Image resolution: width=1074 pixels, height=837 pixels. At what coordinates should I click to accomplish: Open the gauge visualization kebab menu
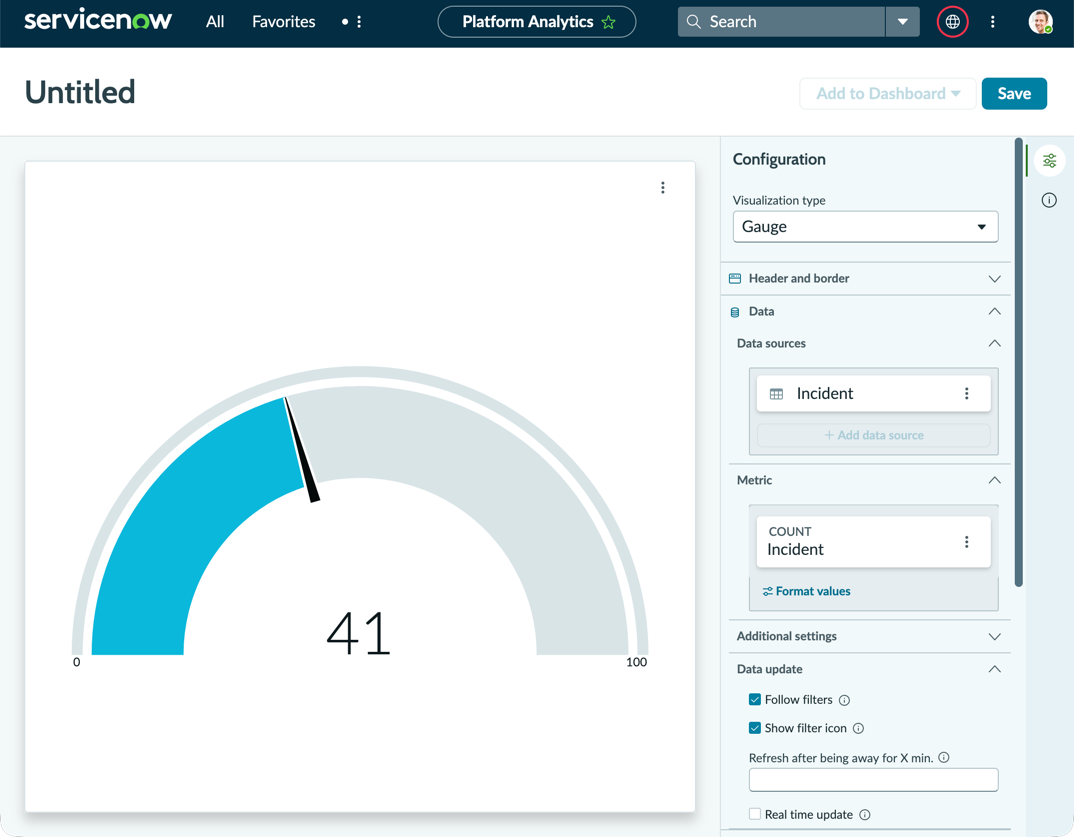click(662, 188)
